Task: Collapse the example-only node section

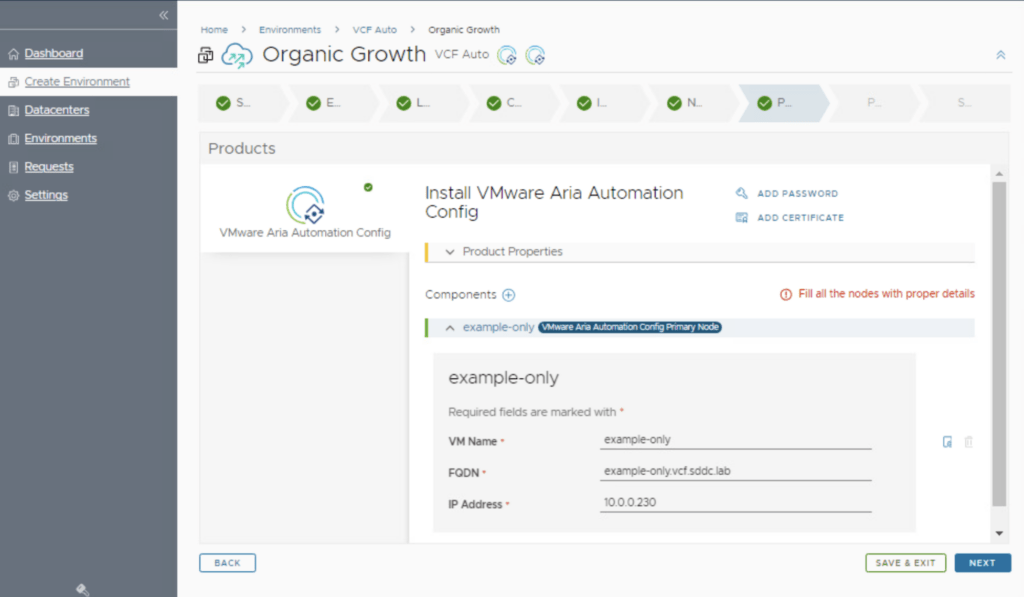Action: tap(450, 327)
